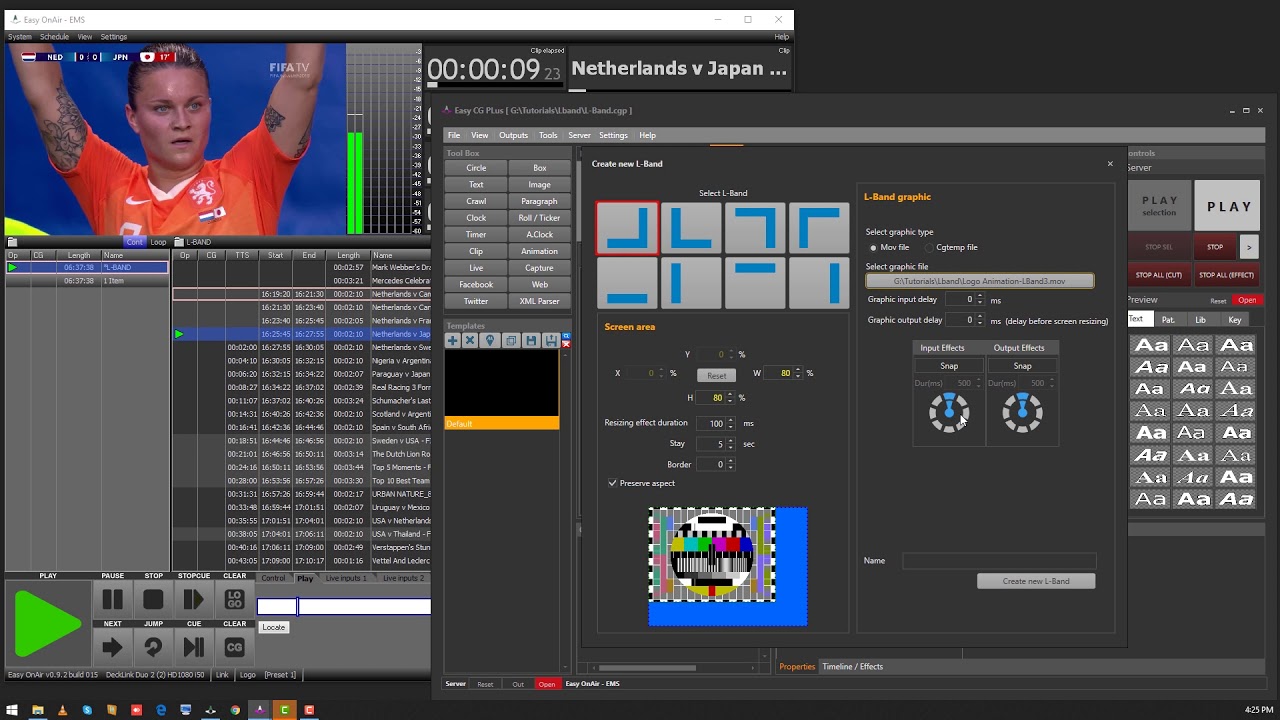Image resolution: width=1280 pixels, height=720 pixels.
Task: Add a new template with plus icon
Action: 452,341
